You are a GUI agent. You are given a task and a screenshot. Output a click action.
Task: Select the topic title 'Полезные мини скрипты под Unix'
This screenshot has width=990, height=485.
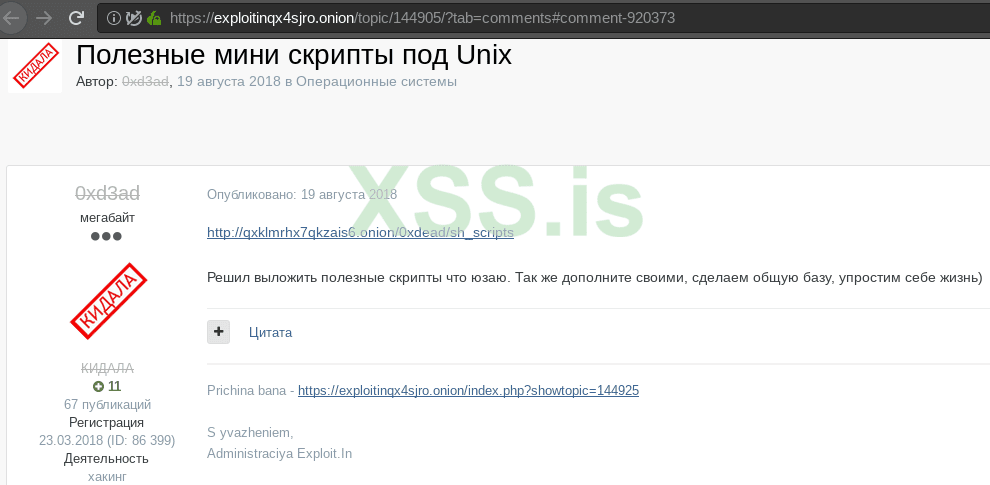294,56
